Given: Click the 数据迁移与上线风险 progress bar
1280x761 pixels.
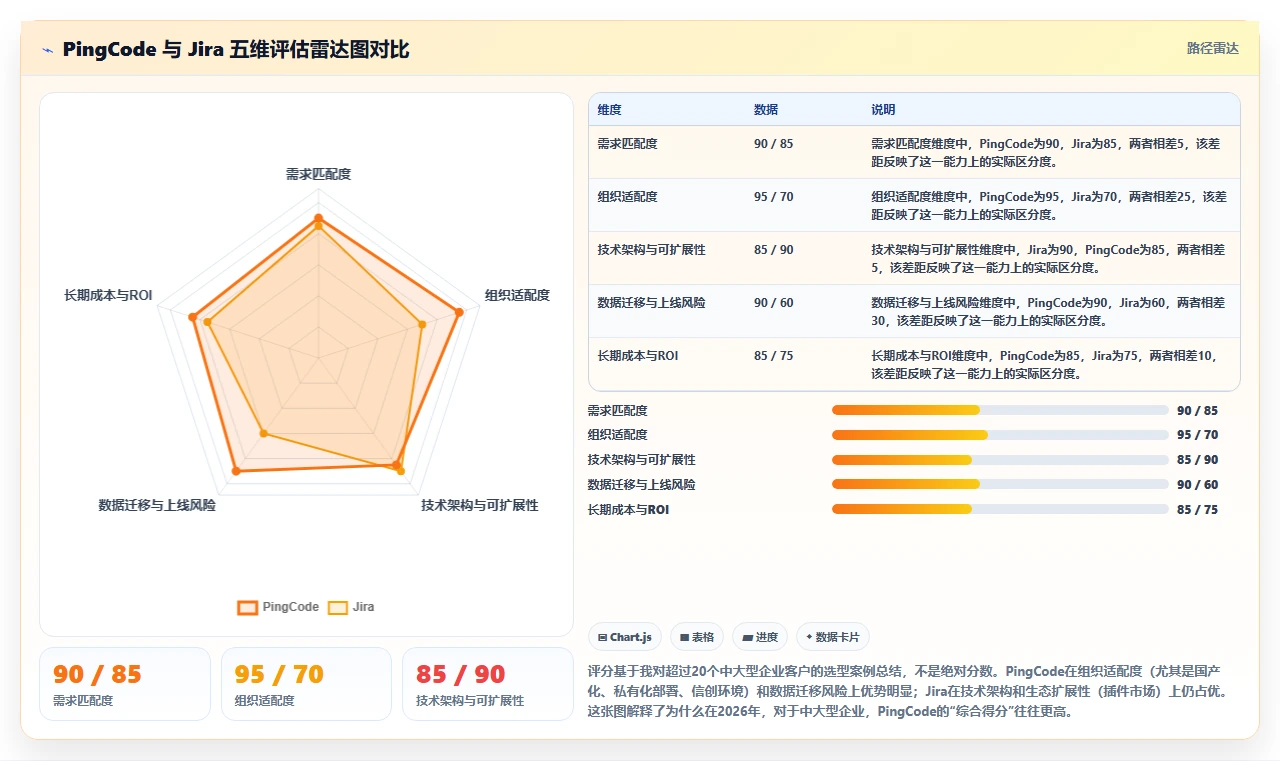Looking at the screenshot, I should click(x=1000, y=484).
